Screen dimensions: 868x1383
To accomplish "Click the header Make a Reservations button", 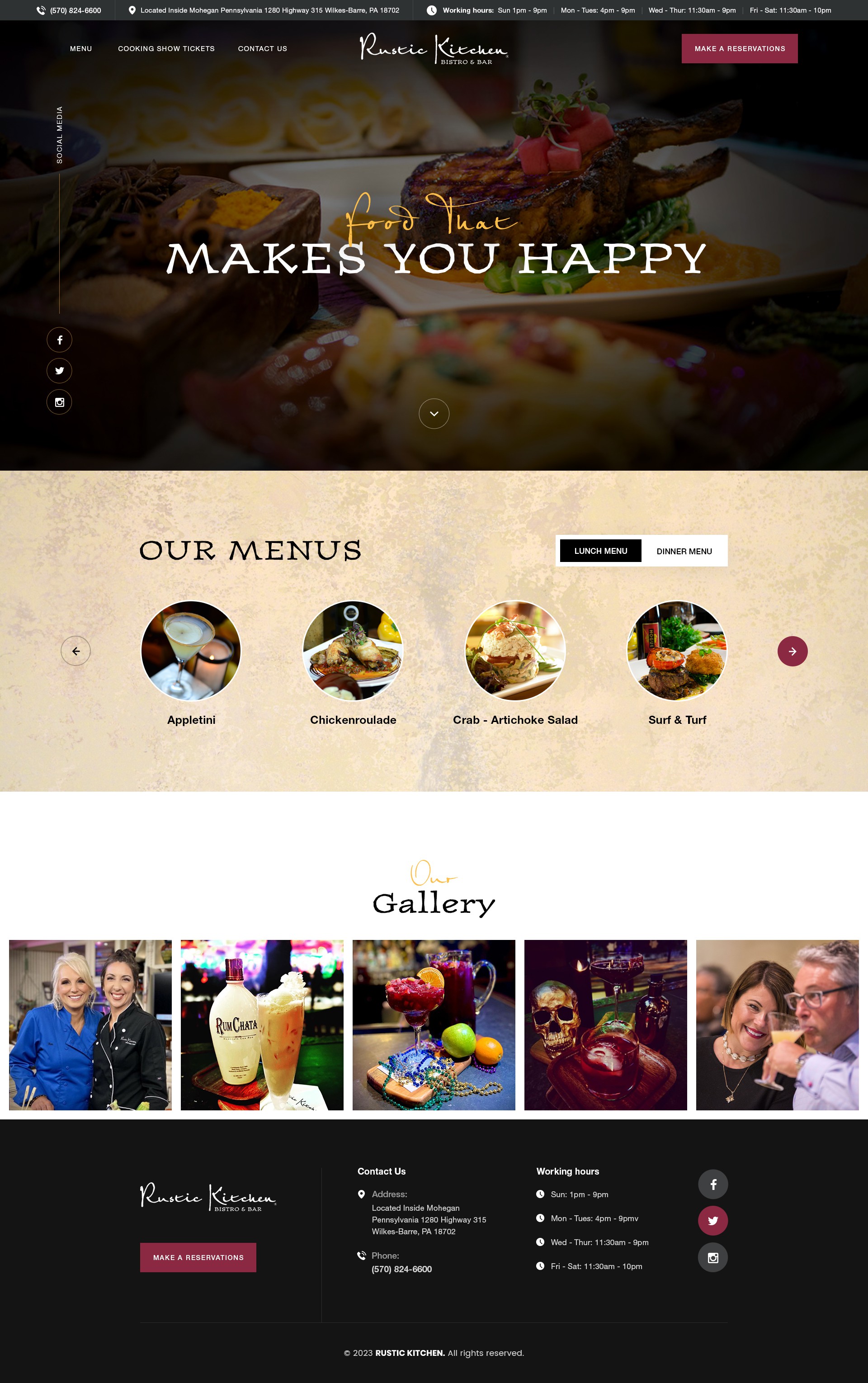I will pyautogui.click(x=740, y=49).
